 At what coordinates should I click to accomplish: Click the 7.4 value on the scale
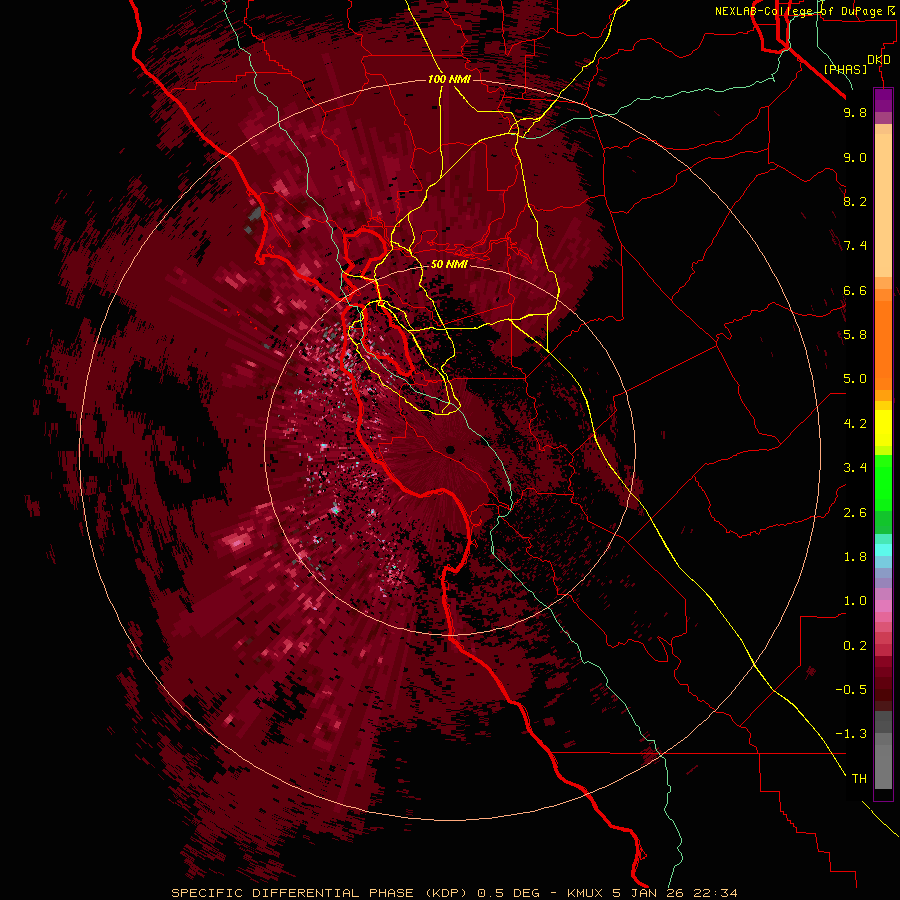(x=855, y=246)
